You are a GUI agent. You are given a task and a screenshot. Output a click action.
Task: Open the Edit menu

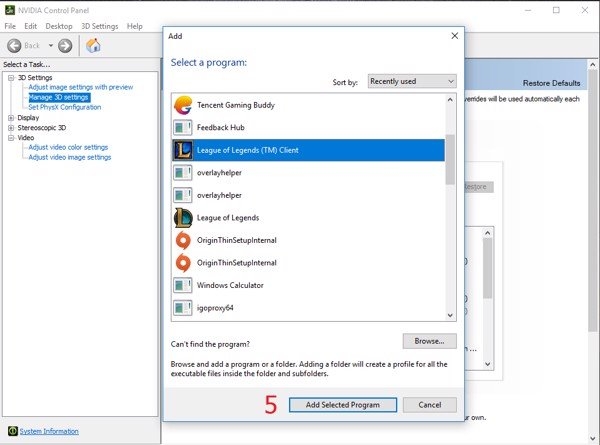[x=31, y=26]
